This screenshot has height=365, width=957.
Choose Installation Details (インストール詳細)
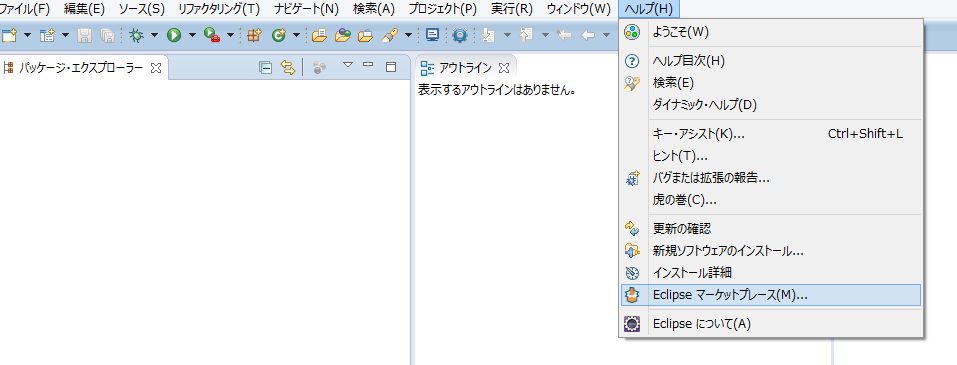(x=770, y=273)
